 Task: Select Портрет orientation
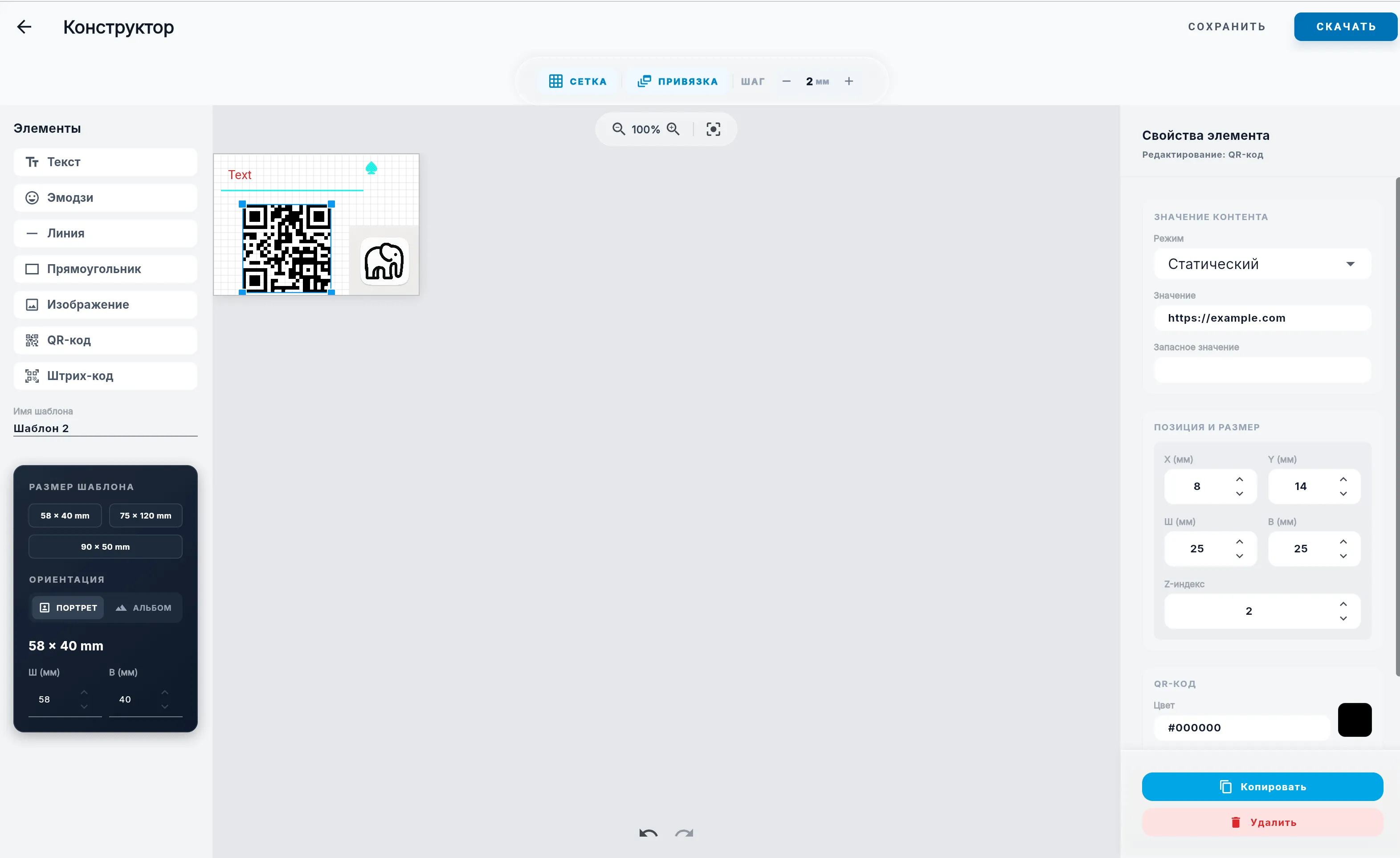point(68,608)
